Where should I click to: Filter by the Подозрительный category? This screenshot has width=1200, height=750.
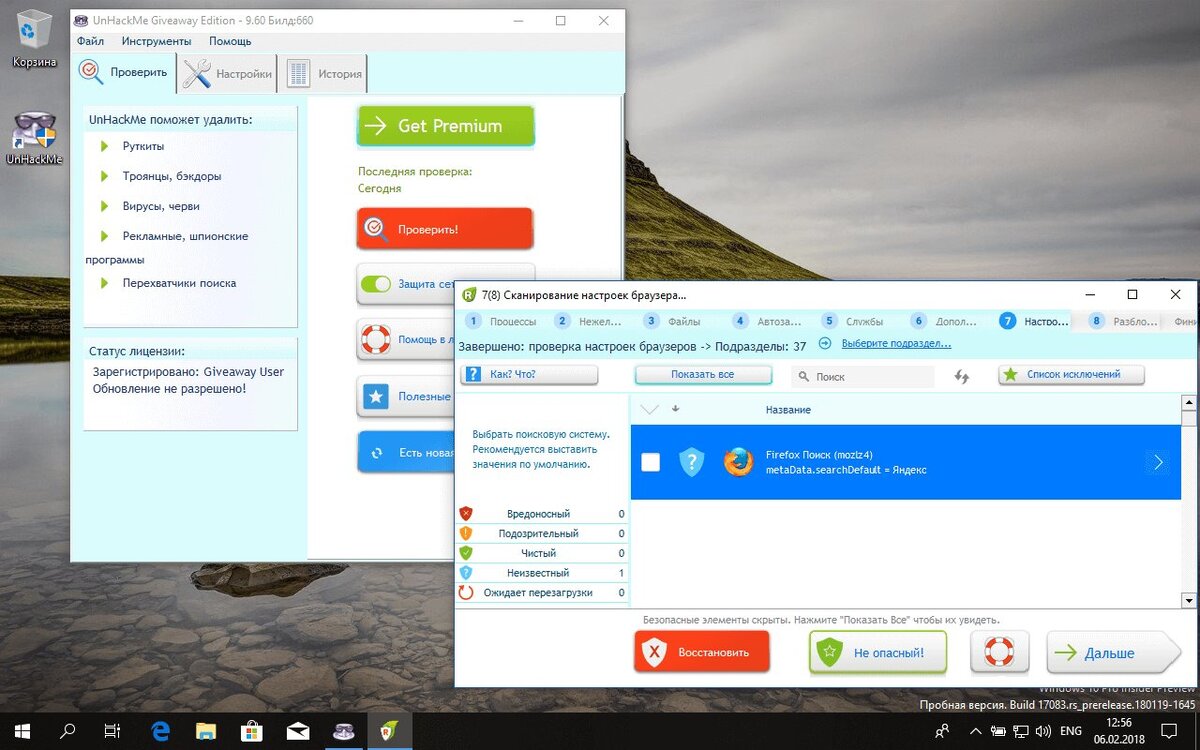[x=543, y=533]
